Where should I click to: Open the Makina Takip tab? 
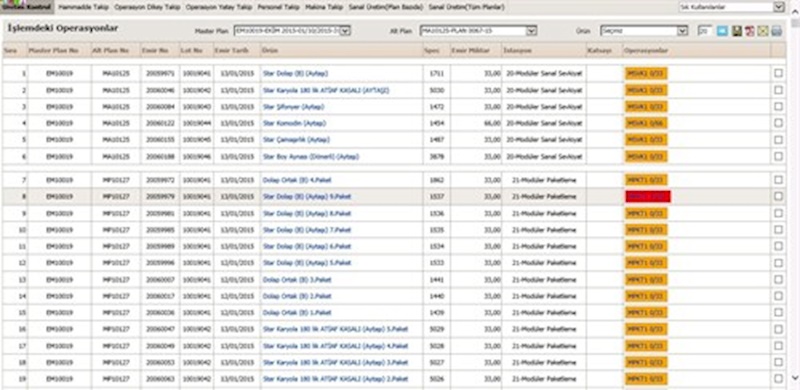tap(324, 8)
